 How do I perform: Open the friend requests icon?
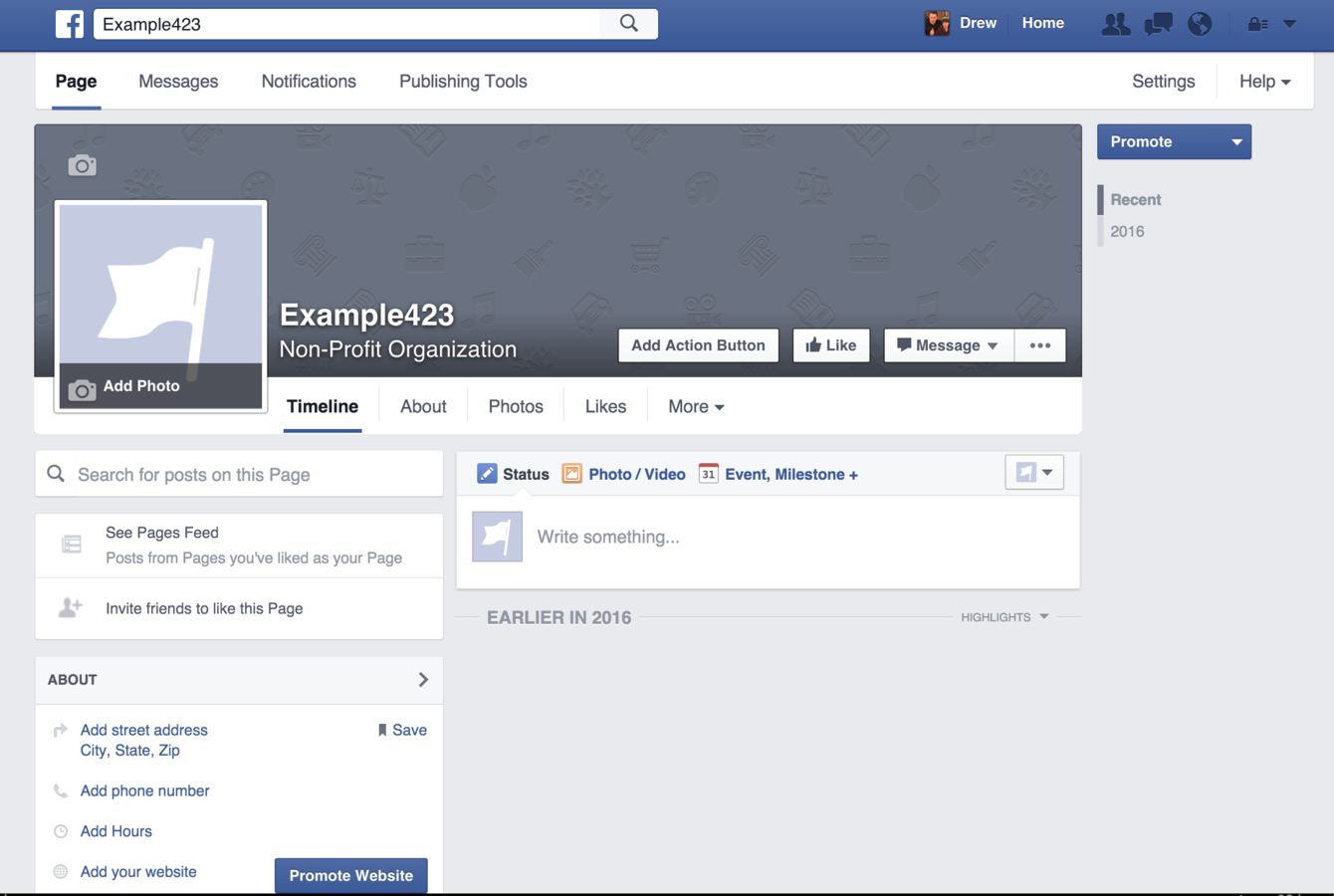1116,24
